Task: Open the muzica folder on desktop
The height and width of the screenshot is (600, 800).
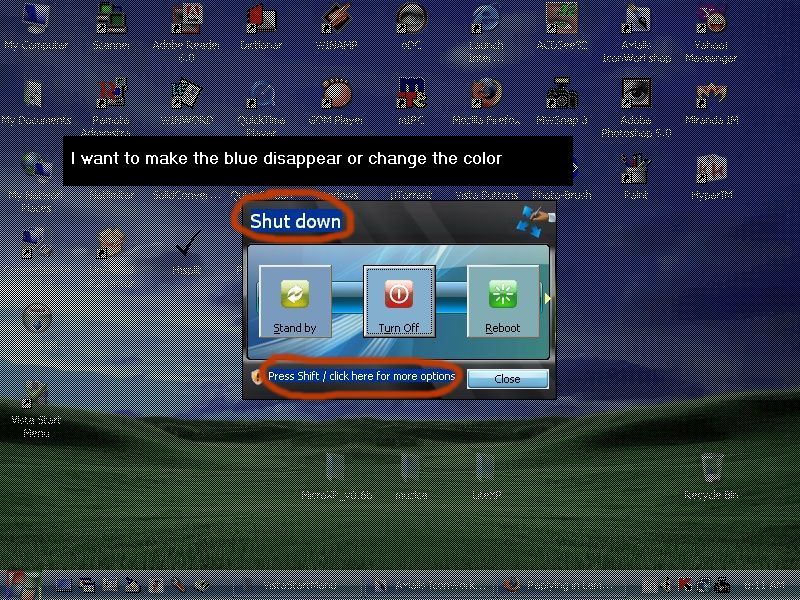Action: (411, 476)
